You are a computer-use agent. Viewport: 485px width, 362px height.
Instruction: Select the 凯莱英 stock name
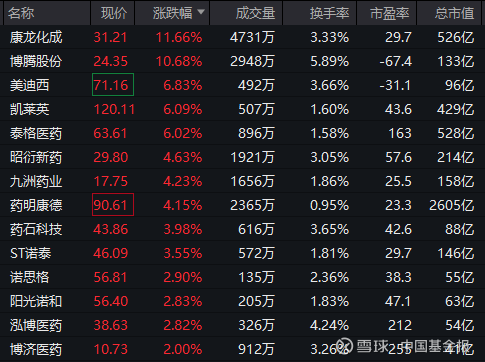pos(30,109)
